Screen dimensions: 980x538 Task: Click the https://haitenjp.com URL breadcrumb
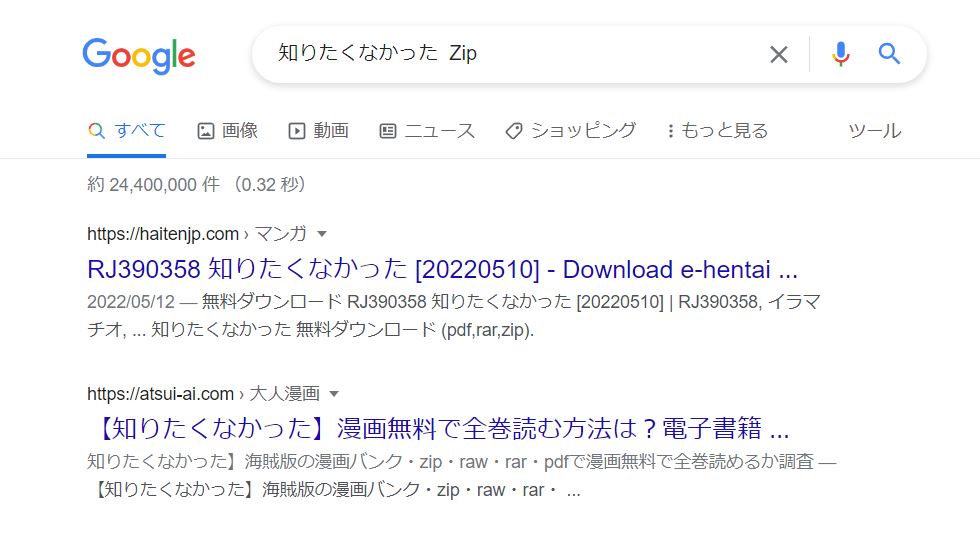(x=163, y=234)
